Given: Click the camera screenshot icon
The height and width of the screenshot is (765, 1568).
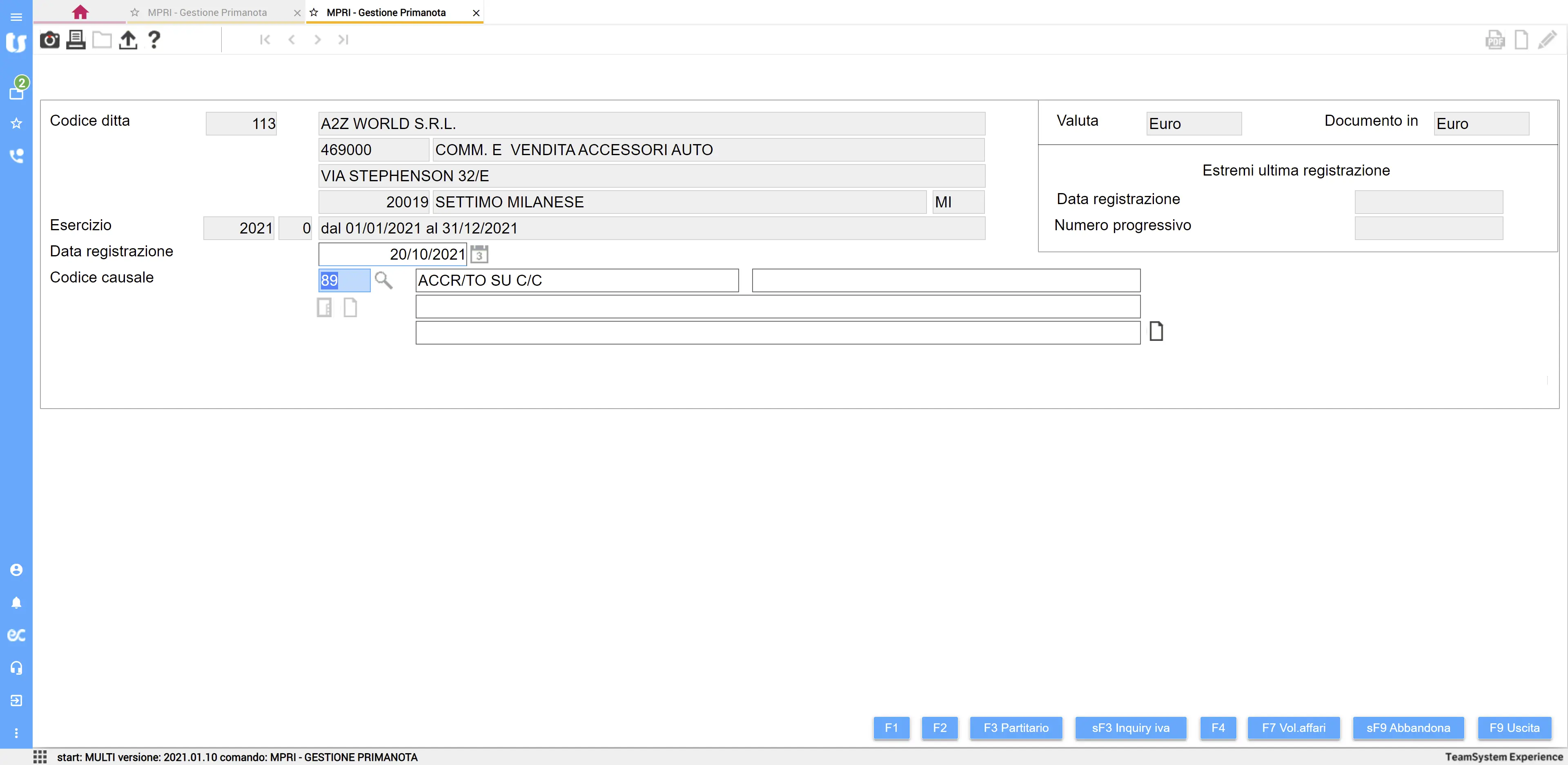Looking at the screenshot, I should 49,40.
